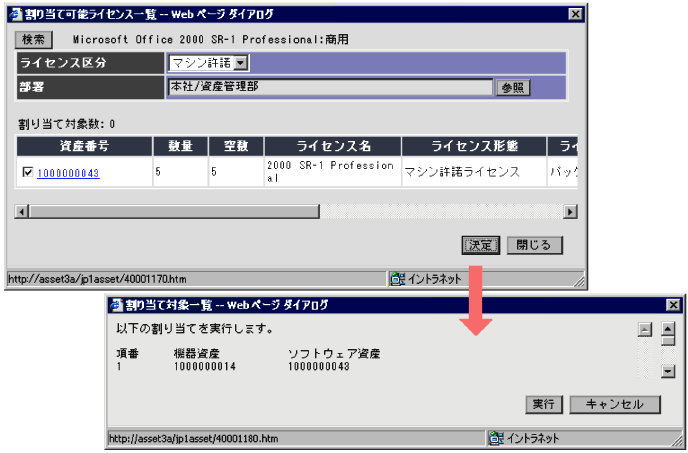Click the 数量 column header
The width and height of the screenshot is (688, 453).
[x=180, y=146]
